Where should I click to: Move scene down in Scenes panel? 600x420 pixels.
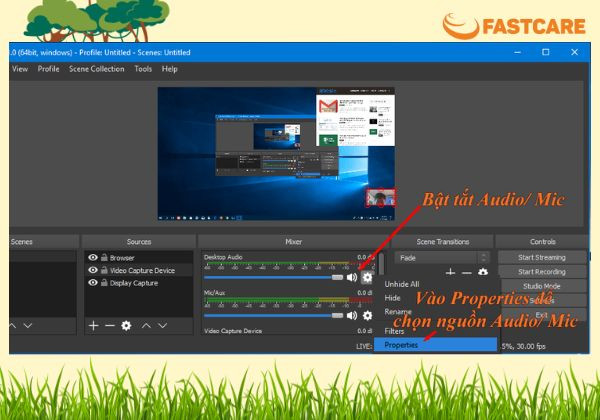28,326
